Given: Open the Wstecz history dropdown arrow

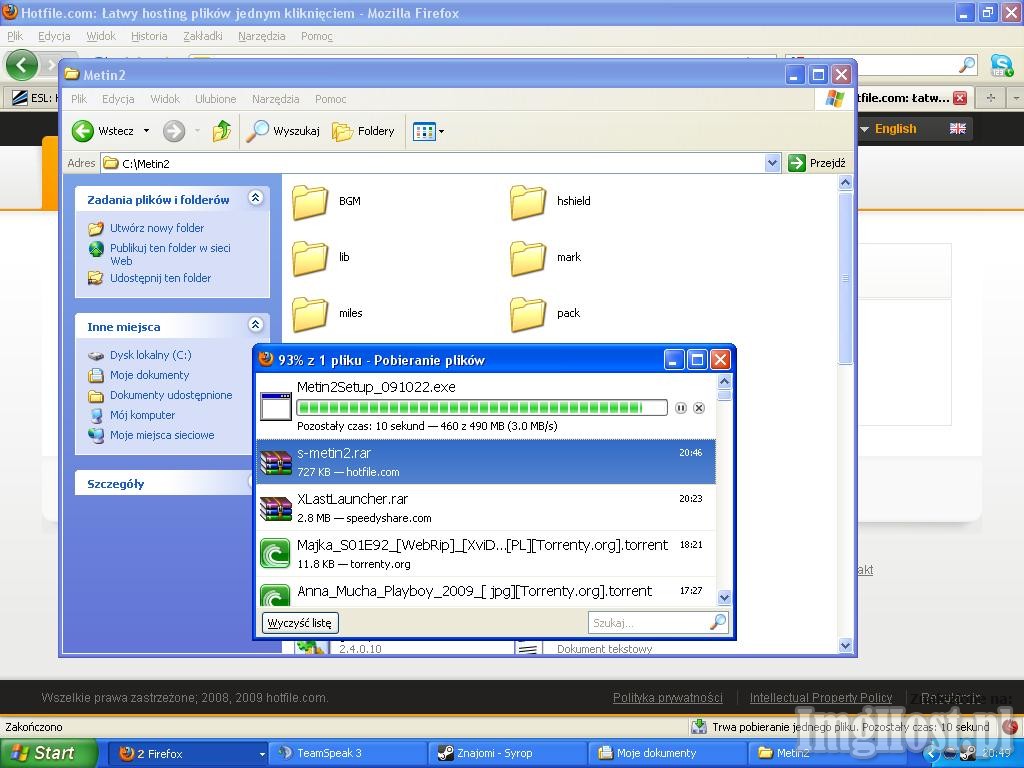Looking at the screenshot, I should (x=146, y=131).
